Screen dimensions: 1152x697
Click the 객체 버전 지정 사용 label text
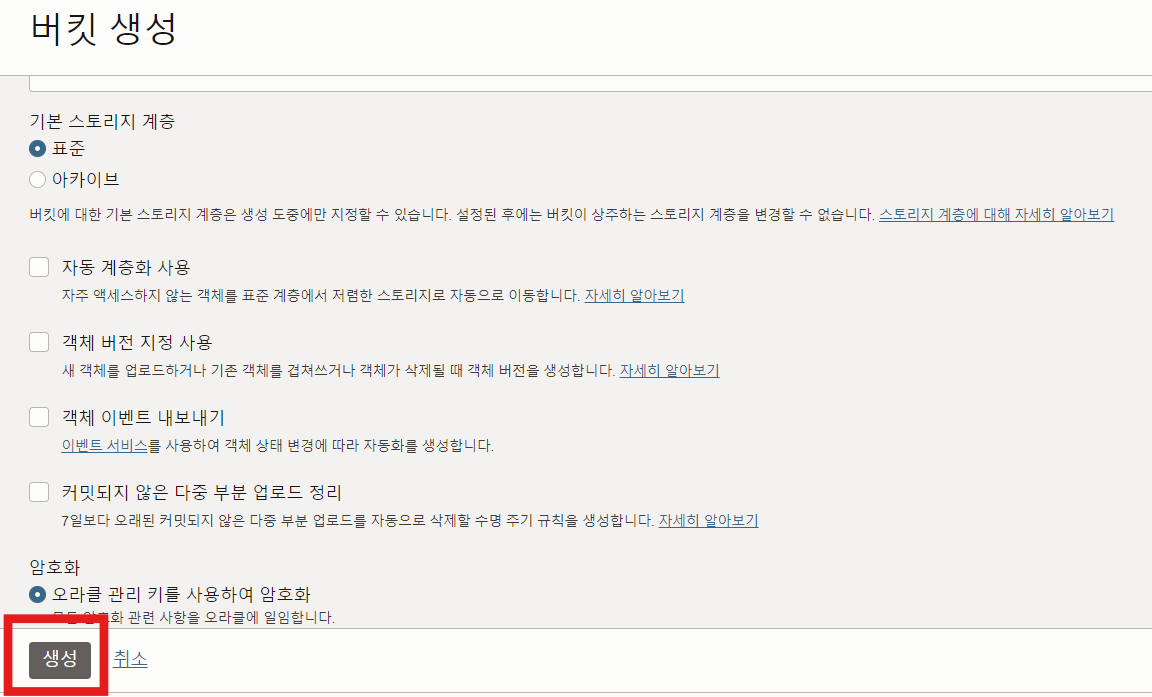point(137,342)
